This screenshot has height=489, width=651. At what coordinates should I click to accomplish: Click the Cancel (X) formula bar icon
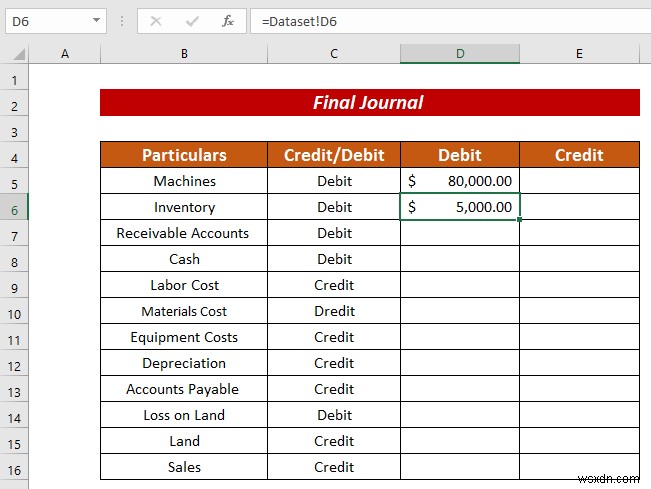pyautogui.click(x=156, y=21)
